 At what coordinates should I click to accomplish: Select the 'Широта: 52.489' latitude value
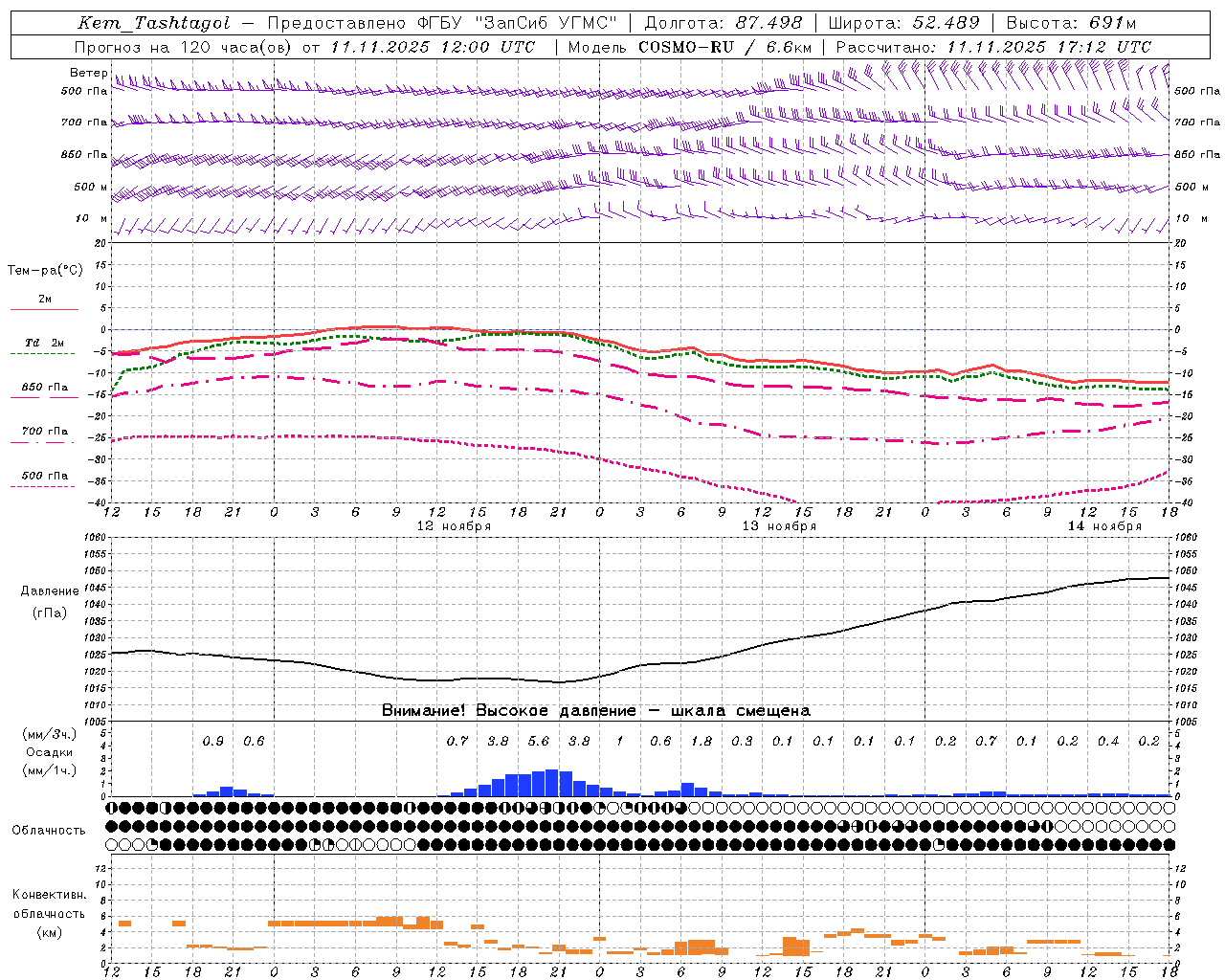[903, 23]
